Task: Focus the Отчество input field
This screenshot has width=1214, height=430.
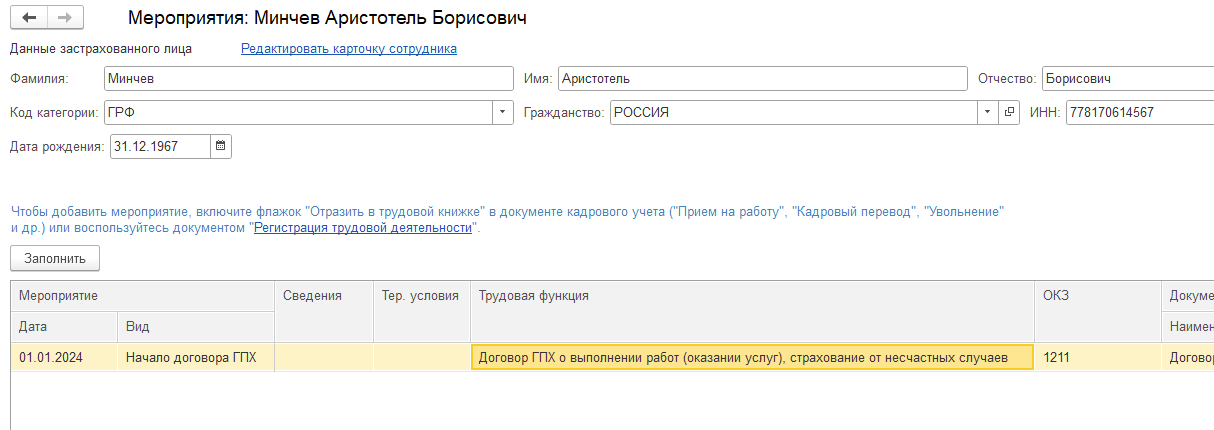Action: (x=1126, y=79)
